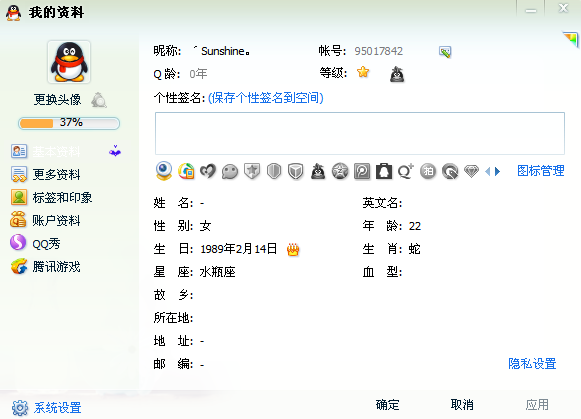
Task: Click the 确定 button
Action: [x=387, y=405]
